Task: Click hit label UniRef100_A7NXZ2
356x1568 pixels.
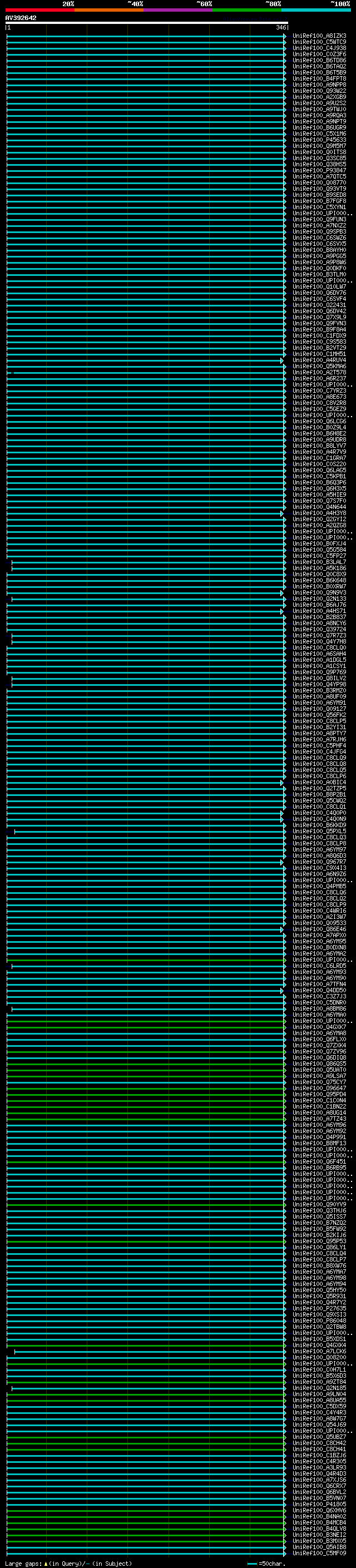Action: [x=319, y=225]
